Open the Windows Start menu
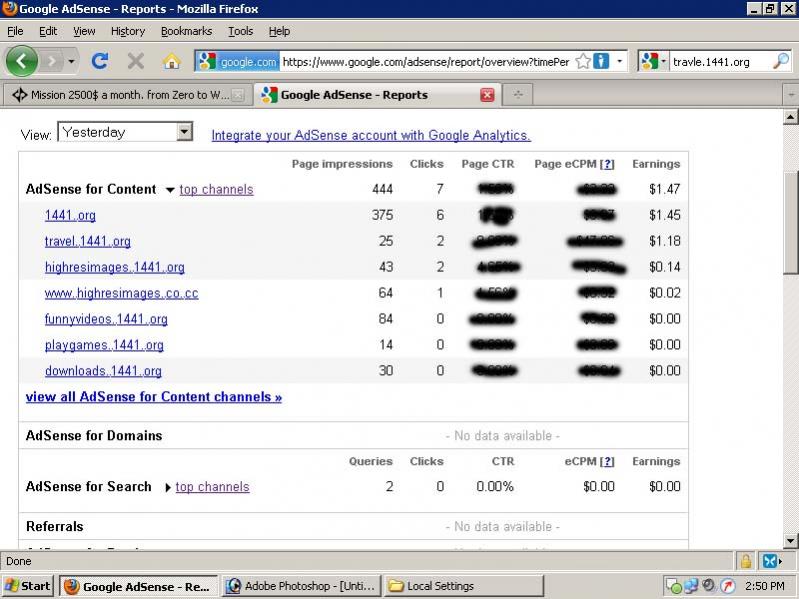 coord(28,586)
